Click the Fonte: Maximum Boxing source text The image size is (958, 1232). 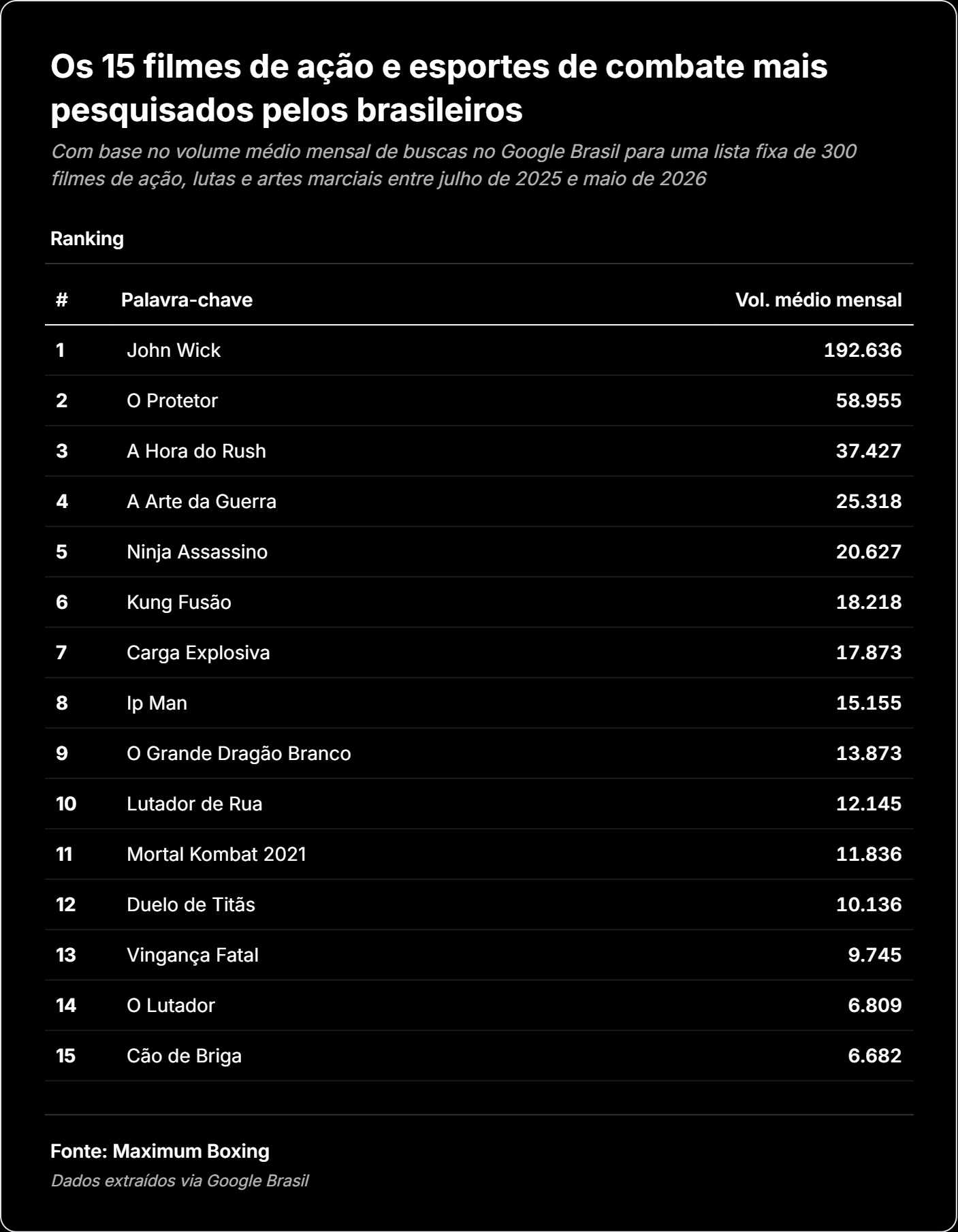(x=160, y=1152)
